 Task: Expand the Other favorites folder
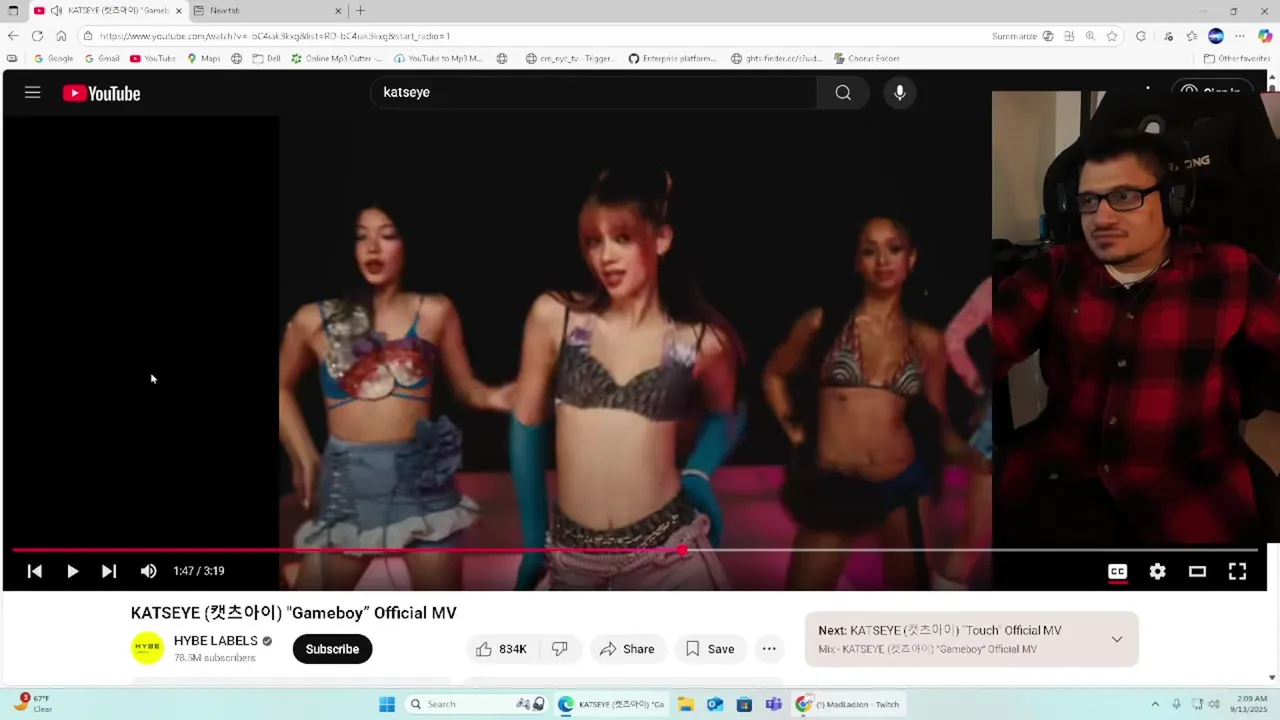click(1237, 58)
